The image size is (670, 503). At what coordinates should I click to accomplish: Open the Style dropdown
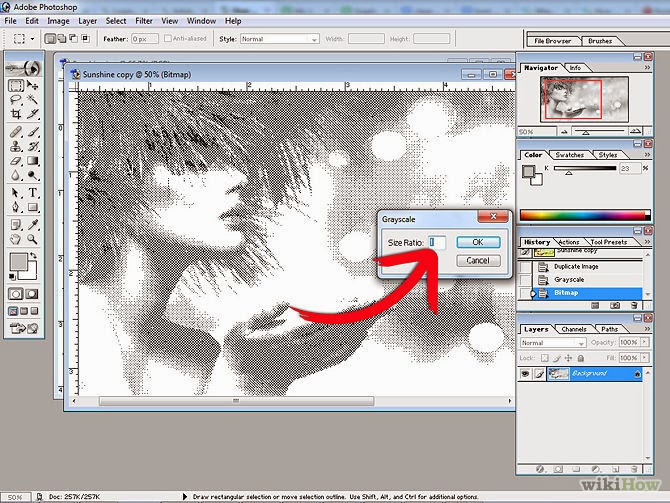(x=279, y=39)
